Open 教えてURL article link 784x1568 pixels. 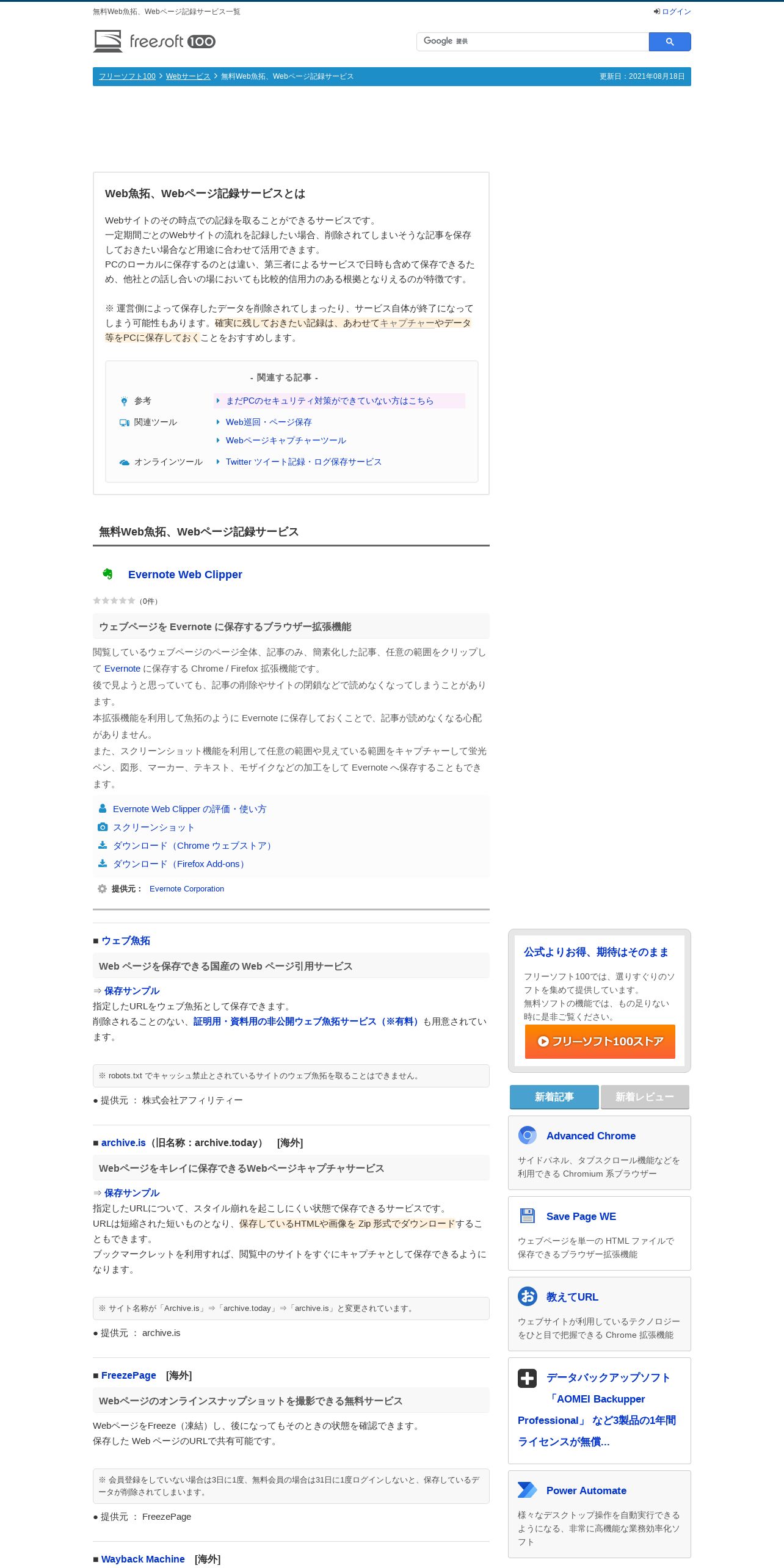click(572, 1298)
